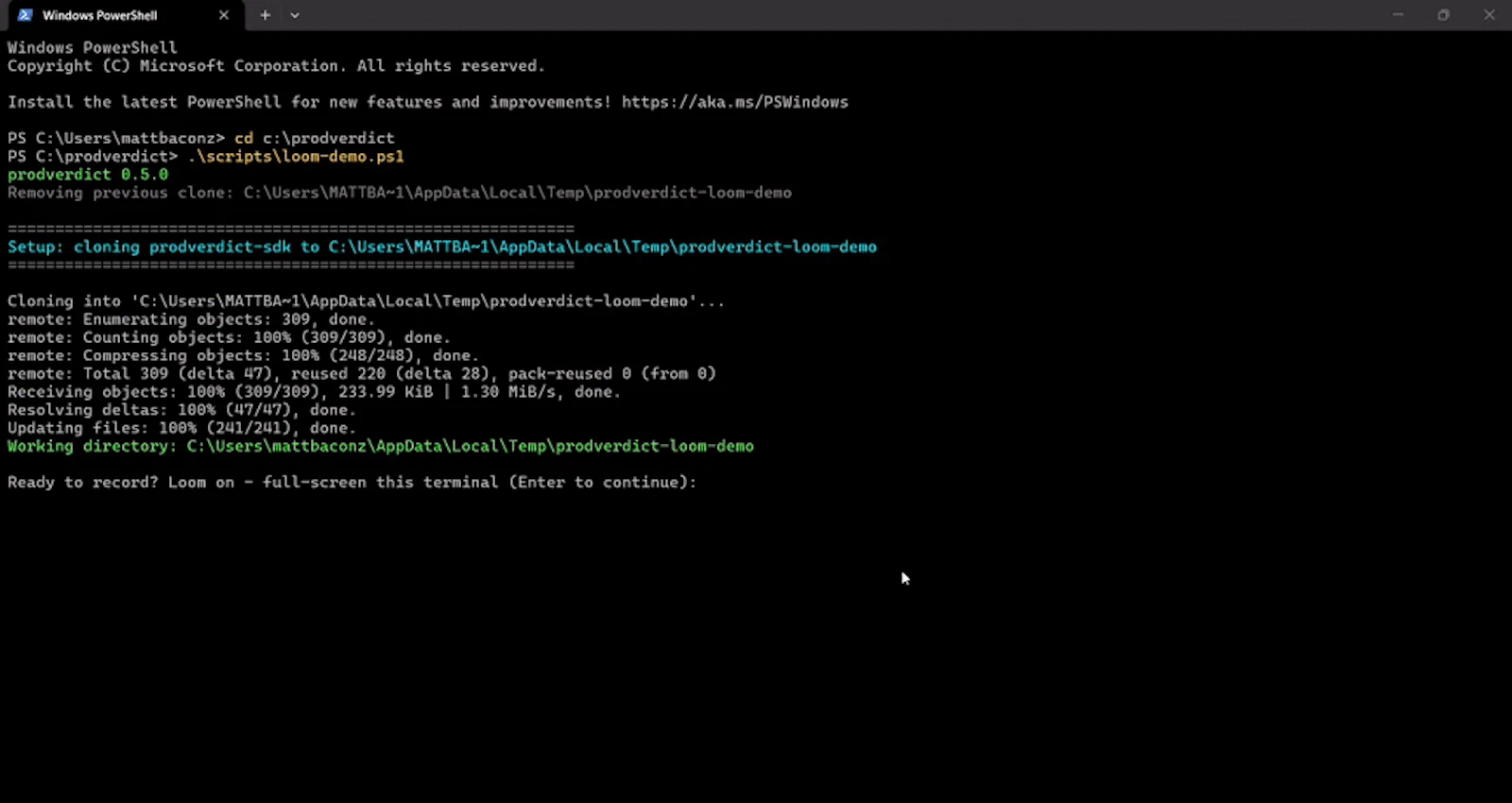Click the 'Setup: cloning prodverdict-sdk' line
The height and width of the screenshot is (803, 1512).
coord(442,248)
